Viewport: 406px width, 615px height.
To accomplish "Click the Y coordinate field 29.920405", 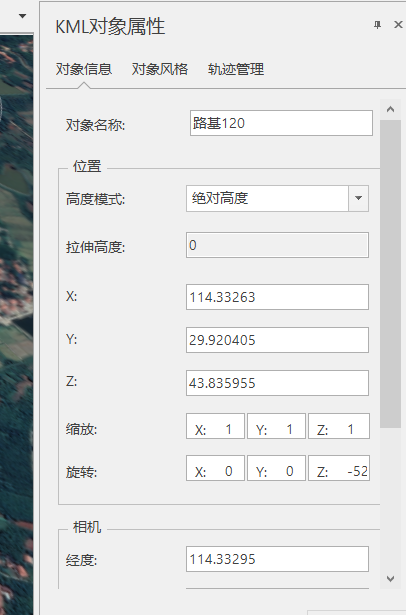I will click(277, 340).
